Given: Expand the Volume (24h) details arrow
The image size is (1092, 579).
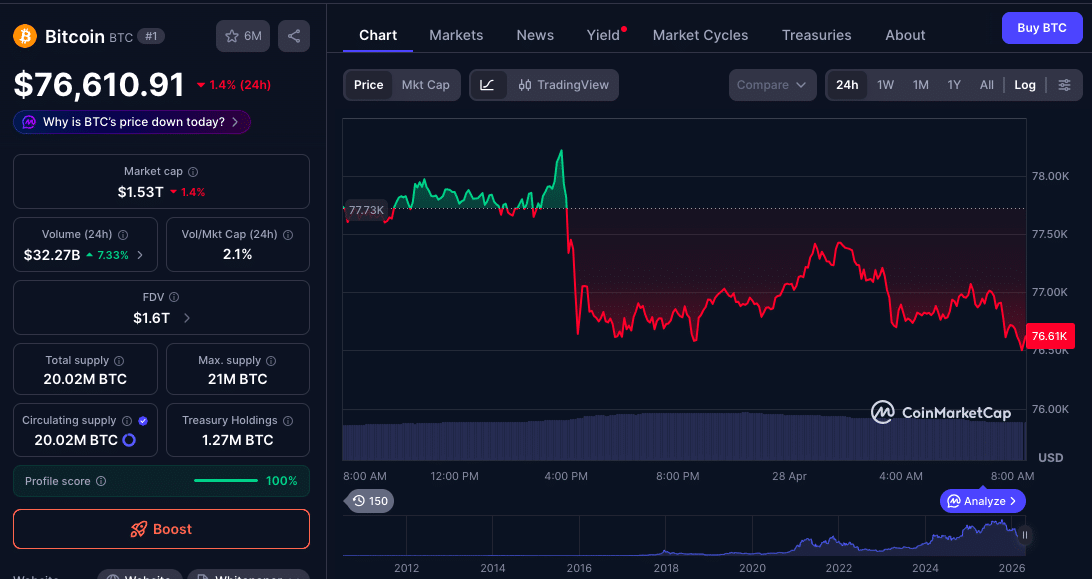Looking at the screenshot, I should (x=140, y=255).
